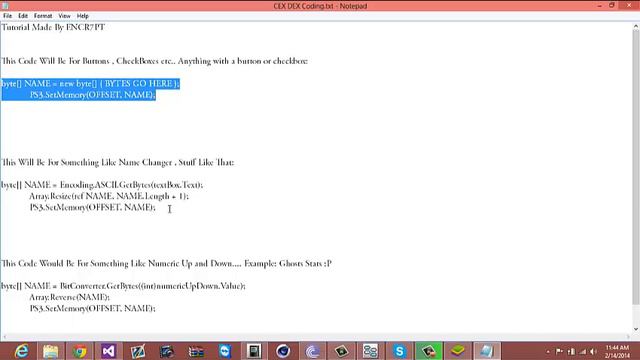
Task: Click the highlighted 'PS3.SetMemory(OFFSET, NAME);' line
Action: [92, 95]
